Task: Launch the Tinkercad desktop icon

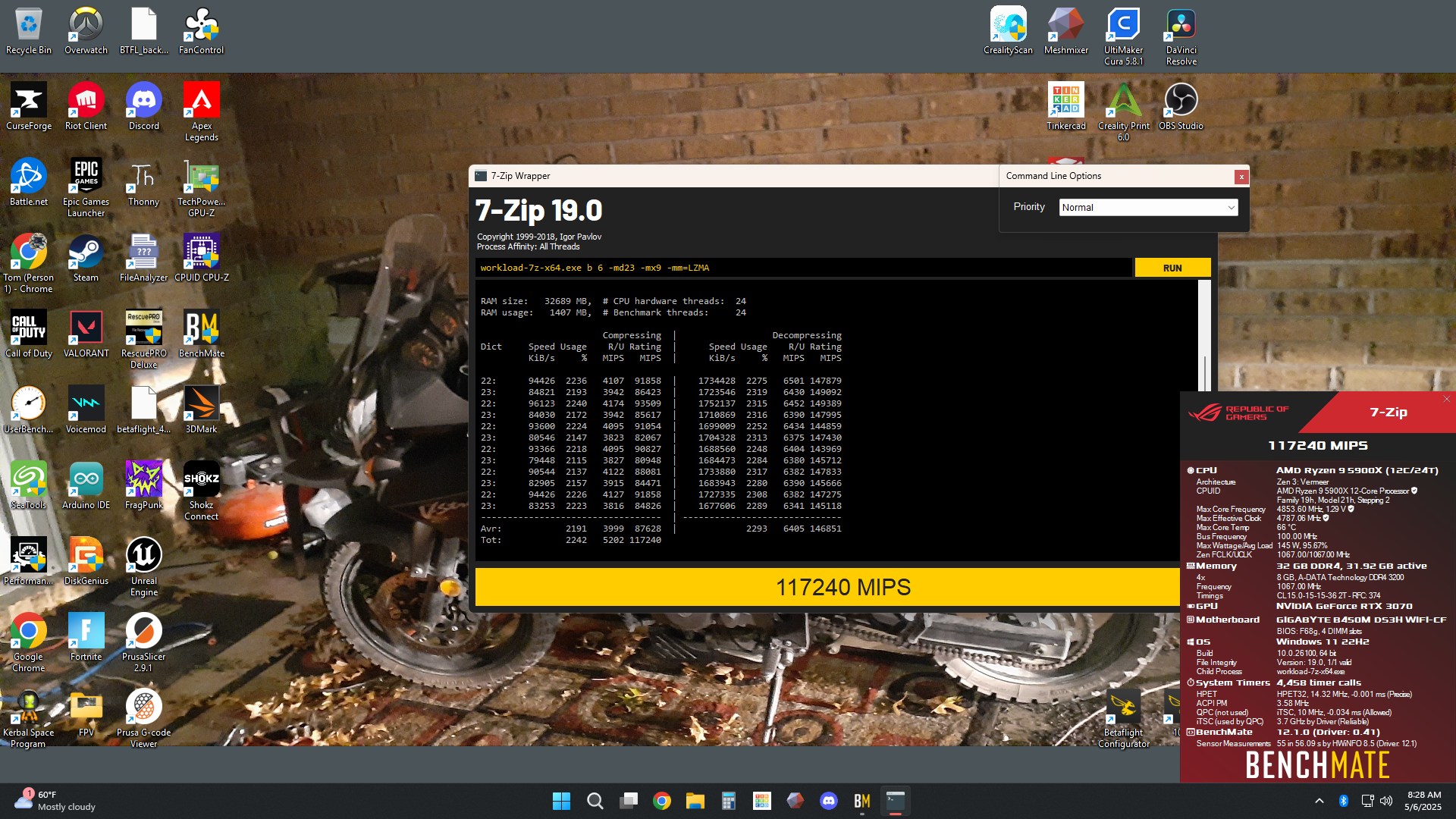Action: pyautogui.click(x=1065, y=107)
